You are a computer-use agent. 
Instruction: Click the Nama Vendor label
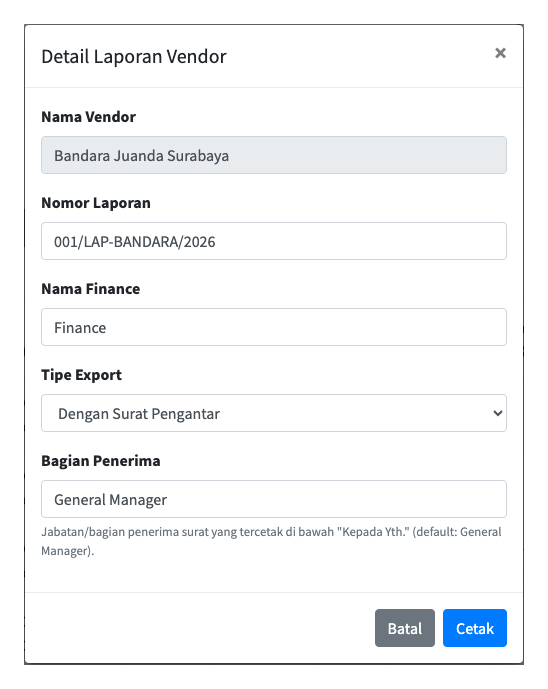click(x=88, y=117)
